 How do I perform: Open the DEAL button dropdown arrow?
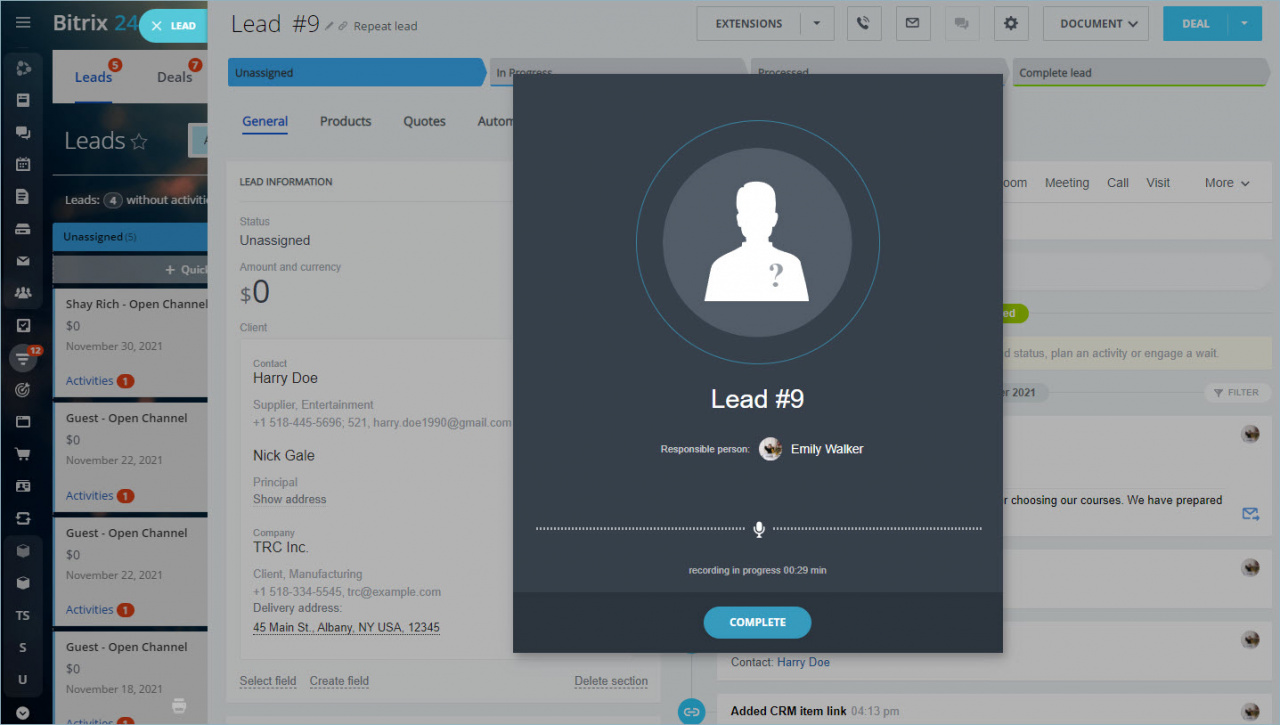[x=1244, y=24]
